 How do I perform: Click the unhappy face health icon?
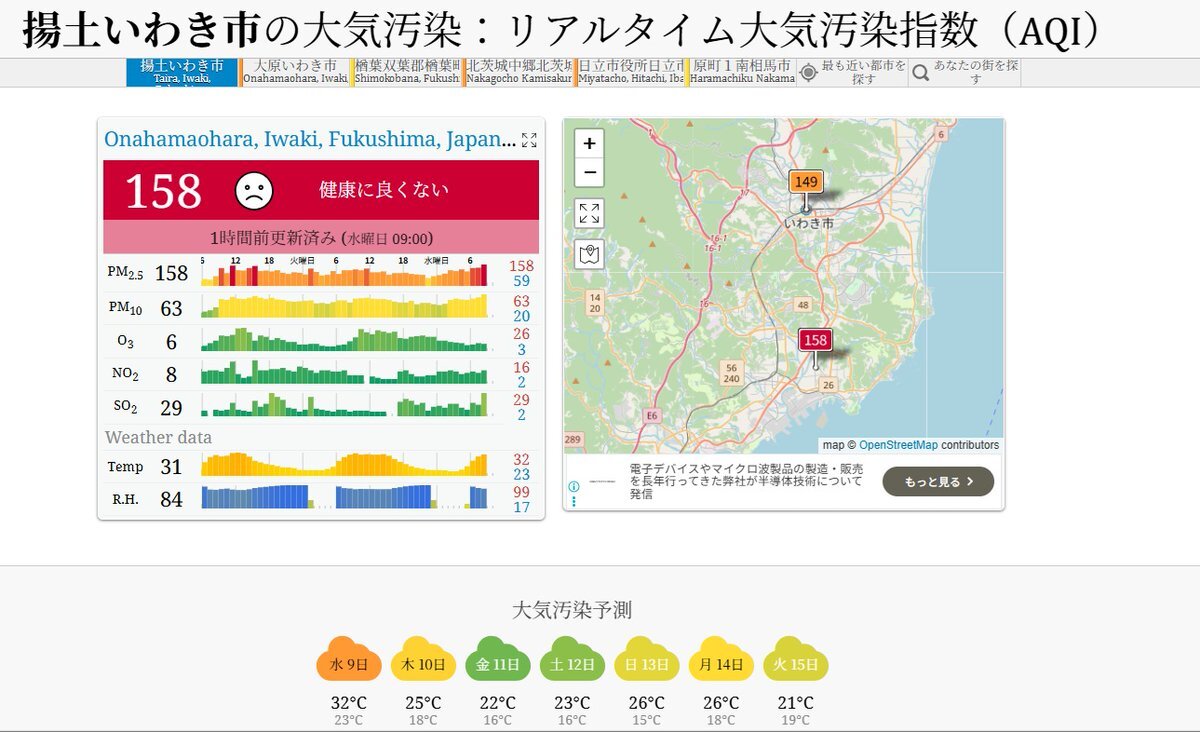pyautogui.click(x=254, y=191)
